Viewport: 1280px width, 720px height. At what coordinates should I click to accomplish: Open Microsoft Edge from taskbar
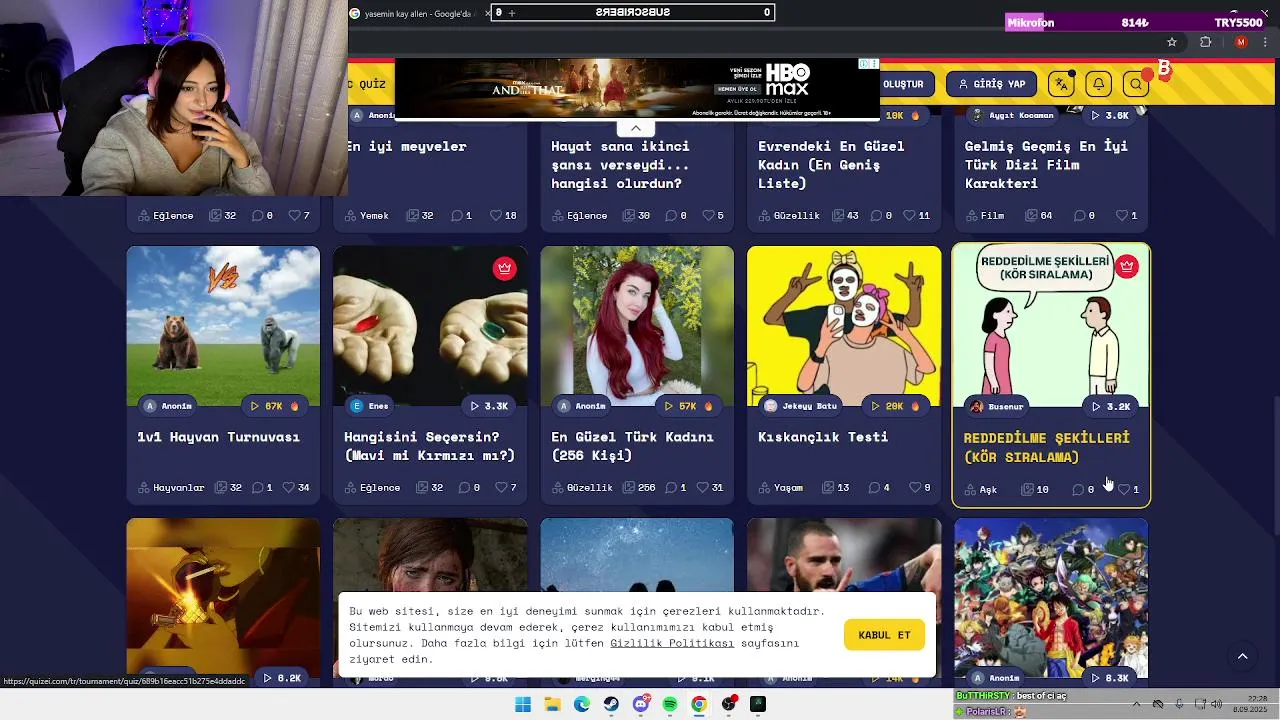click(582, 704)
